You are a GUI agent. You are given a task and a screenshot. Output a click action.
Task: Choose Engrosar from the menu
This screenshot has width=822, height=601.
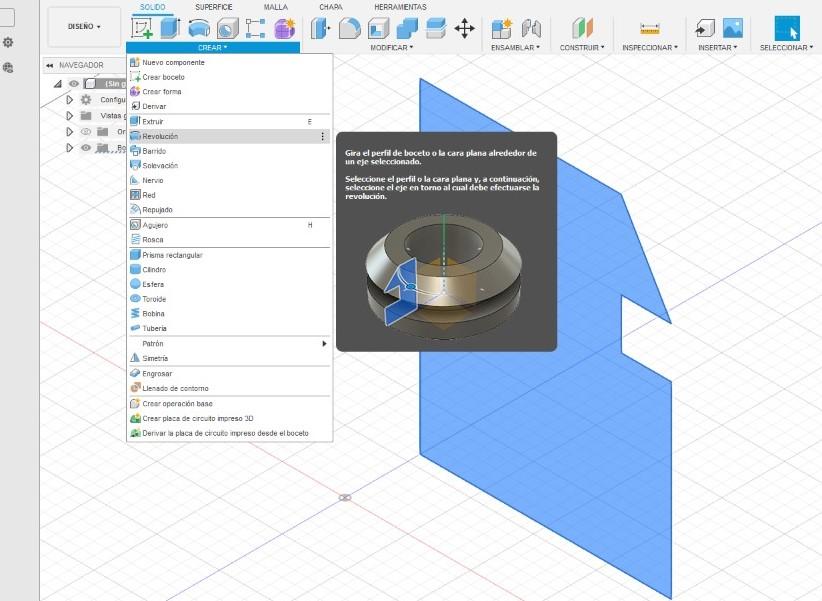coord(230,373)
